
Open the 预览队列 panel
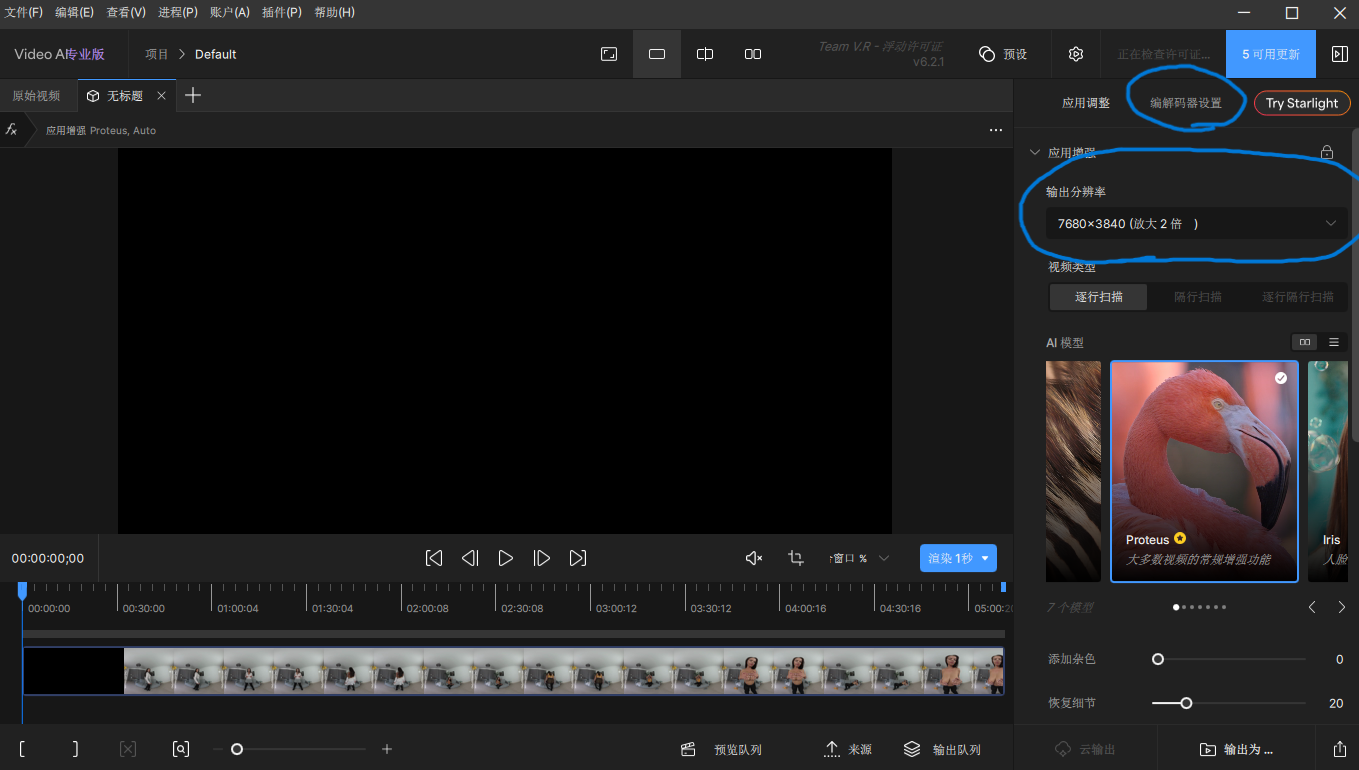click(x=721, y=749)
